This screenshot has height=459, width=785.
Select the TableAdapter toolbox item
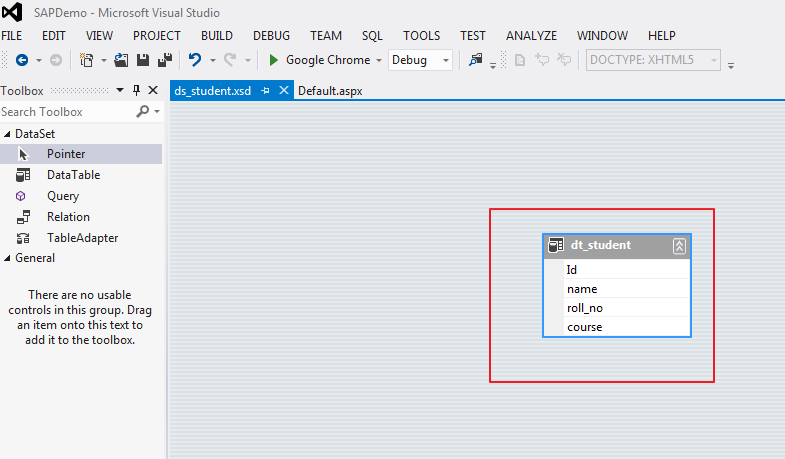tap(81, 238)
